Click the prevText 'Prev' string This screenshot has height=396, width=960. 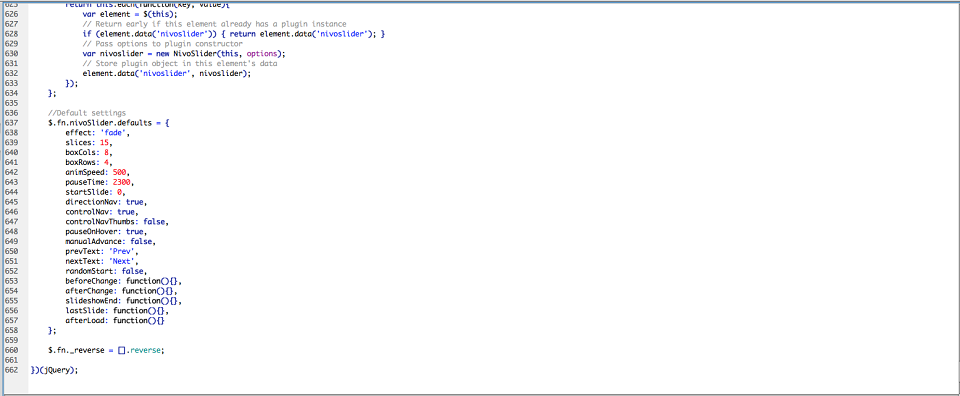click(123, 252)
